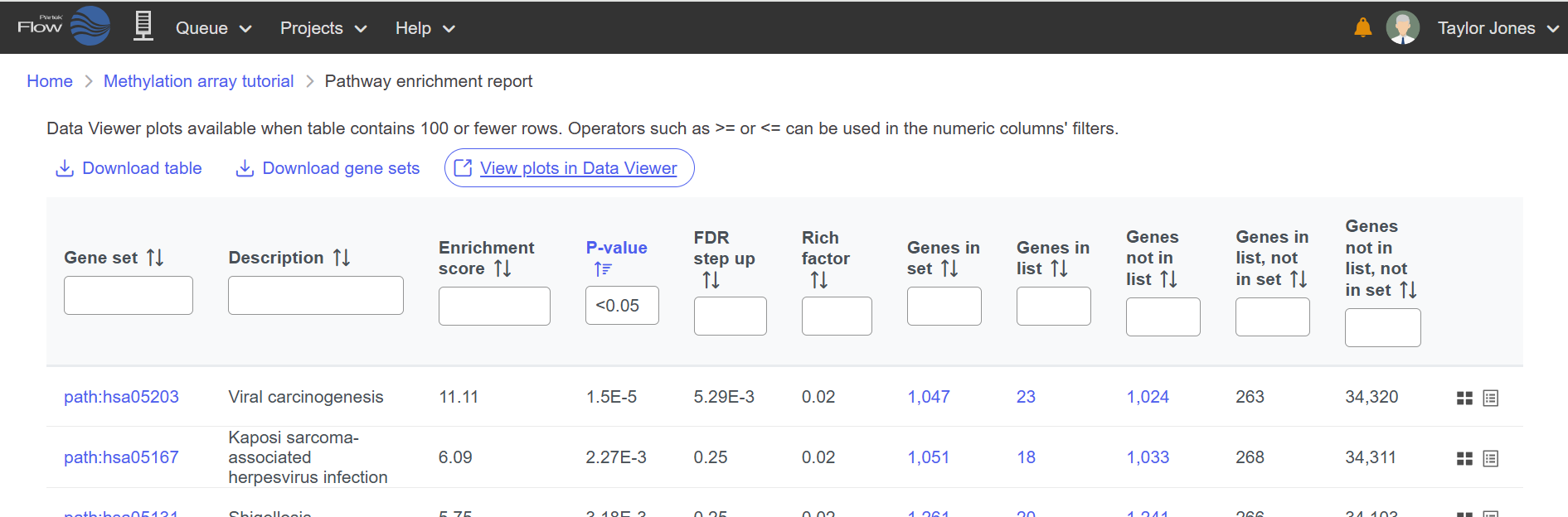This screenshot has height=517, width=1568.
Task: Click 23 genes in list link
Action: click(x=1026, y=397)
